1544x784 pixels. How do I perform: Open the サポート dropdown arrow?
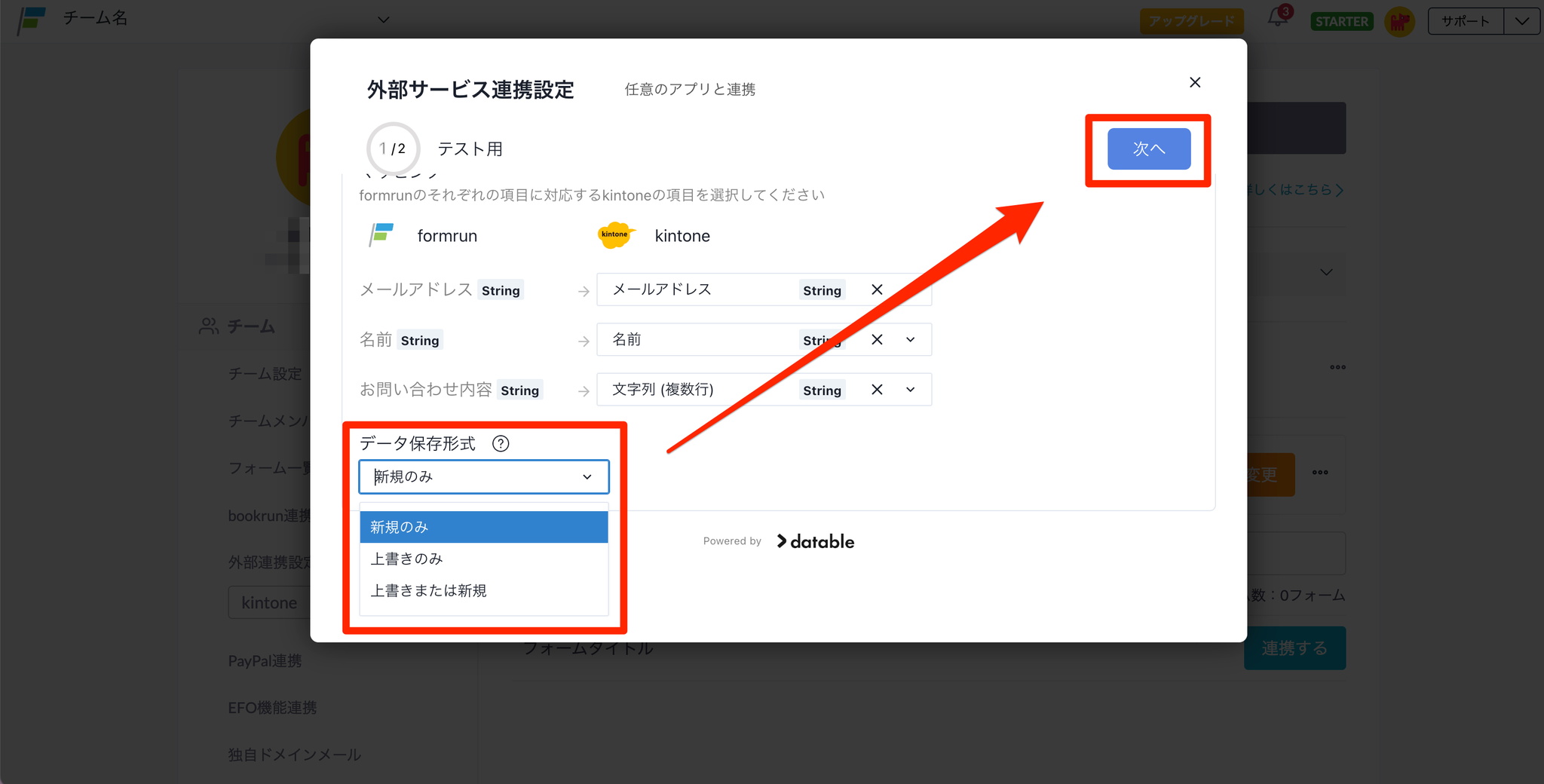click(x=1522, y=21)
